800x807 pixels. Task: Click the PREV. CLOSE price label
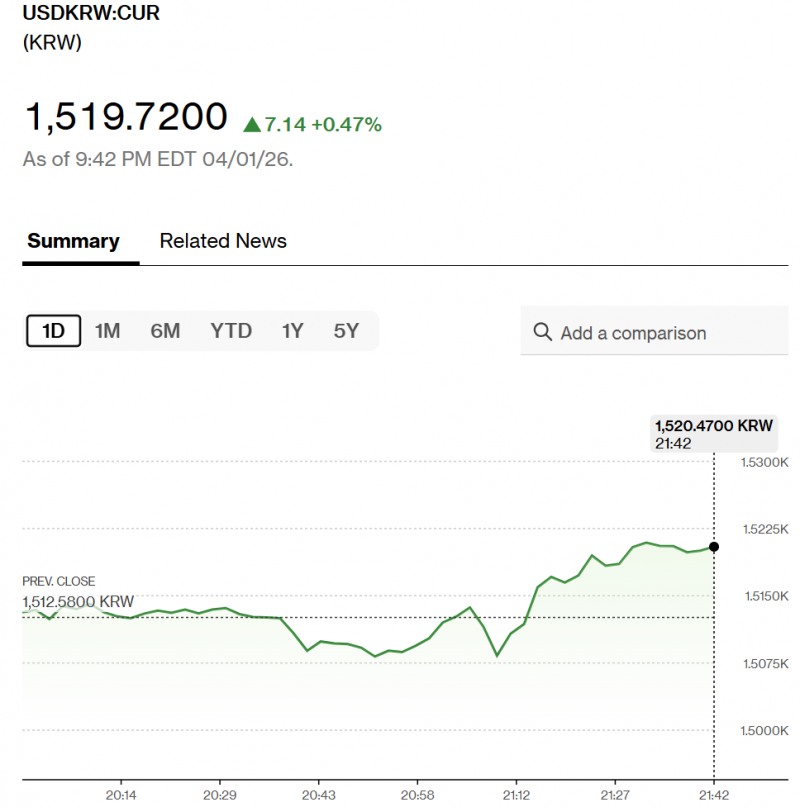click(x=78, y=601)
